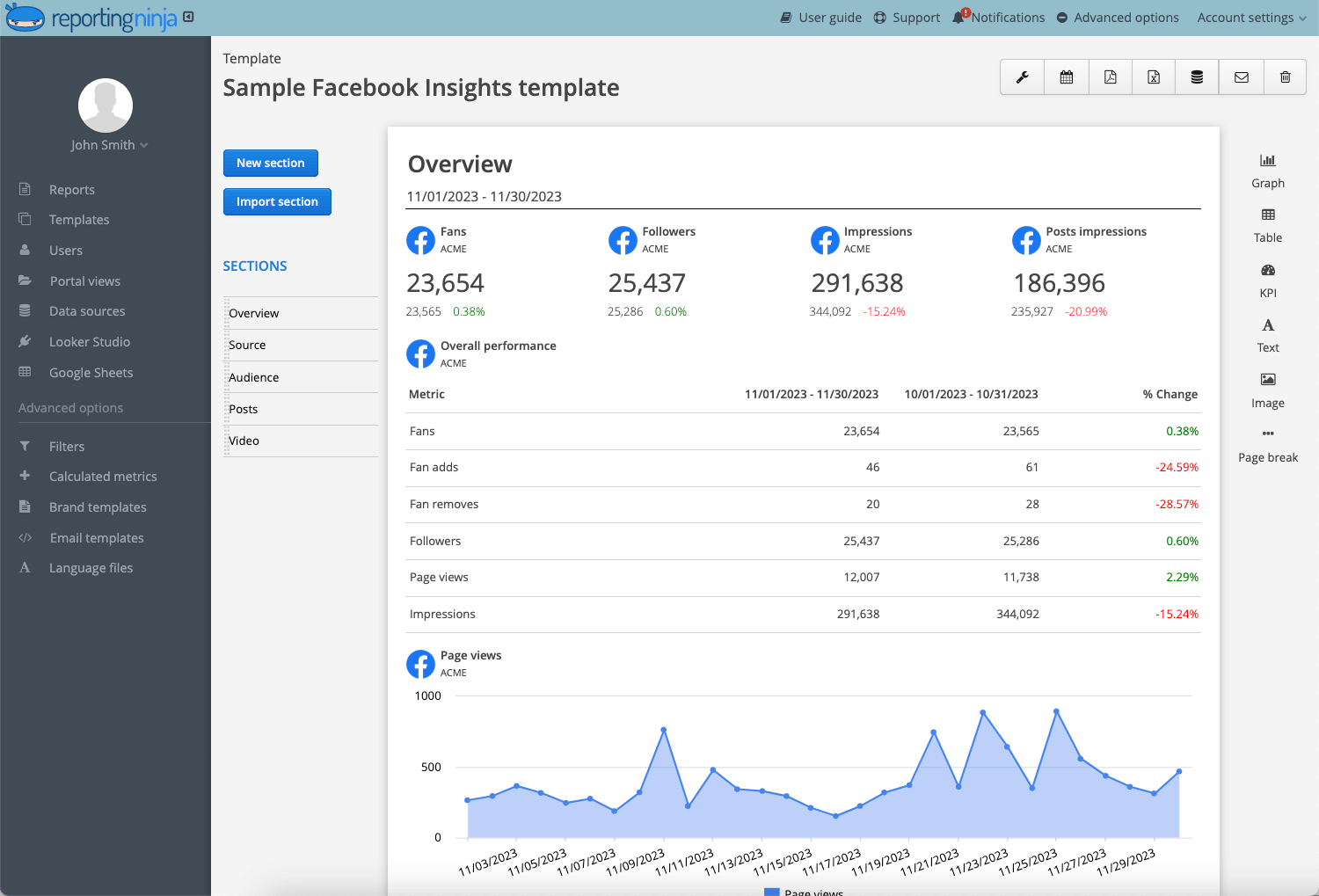Add an Image widget

1267,390
